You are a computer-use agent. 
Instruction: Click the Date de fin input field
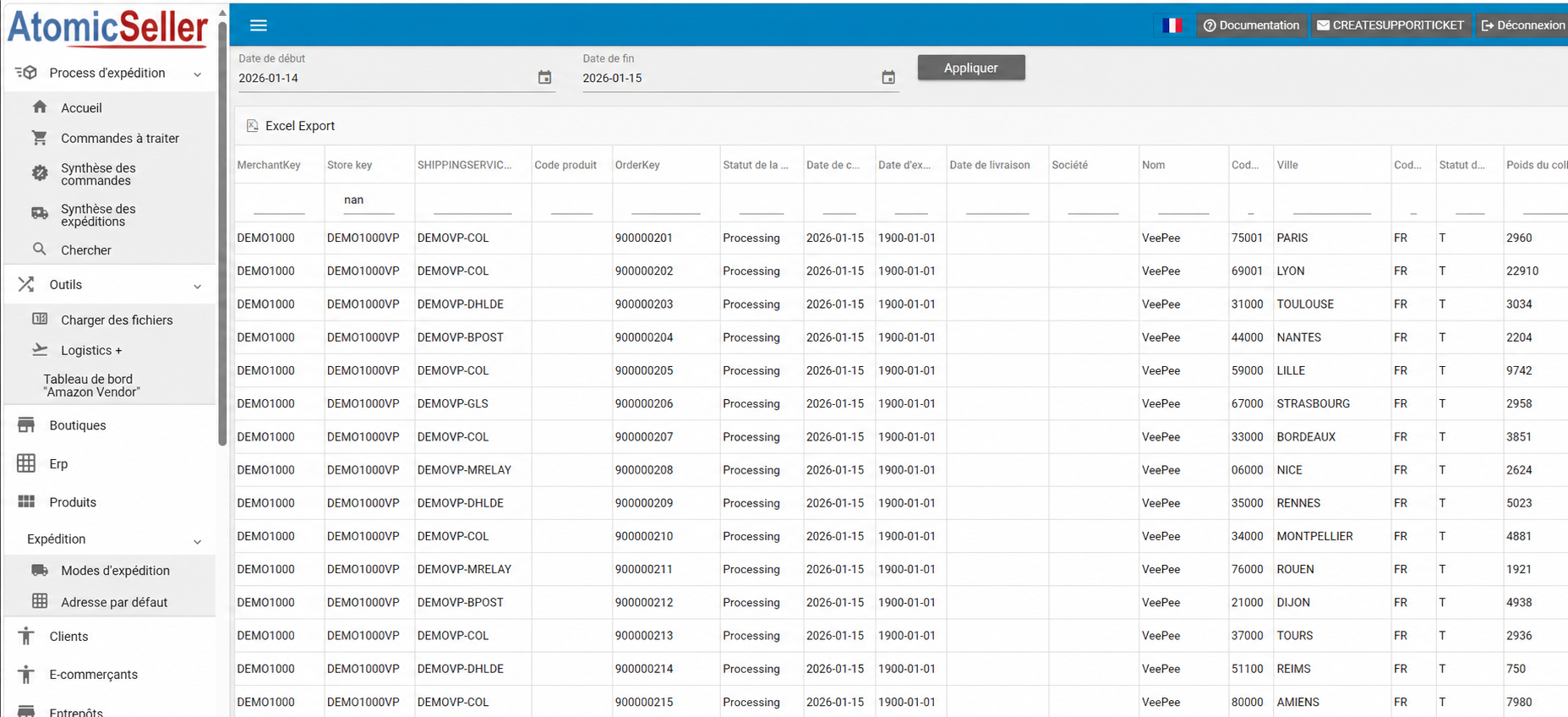[x=730, y=78]
